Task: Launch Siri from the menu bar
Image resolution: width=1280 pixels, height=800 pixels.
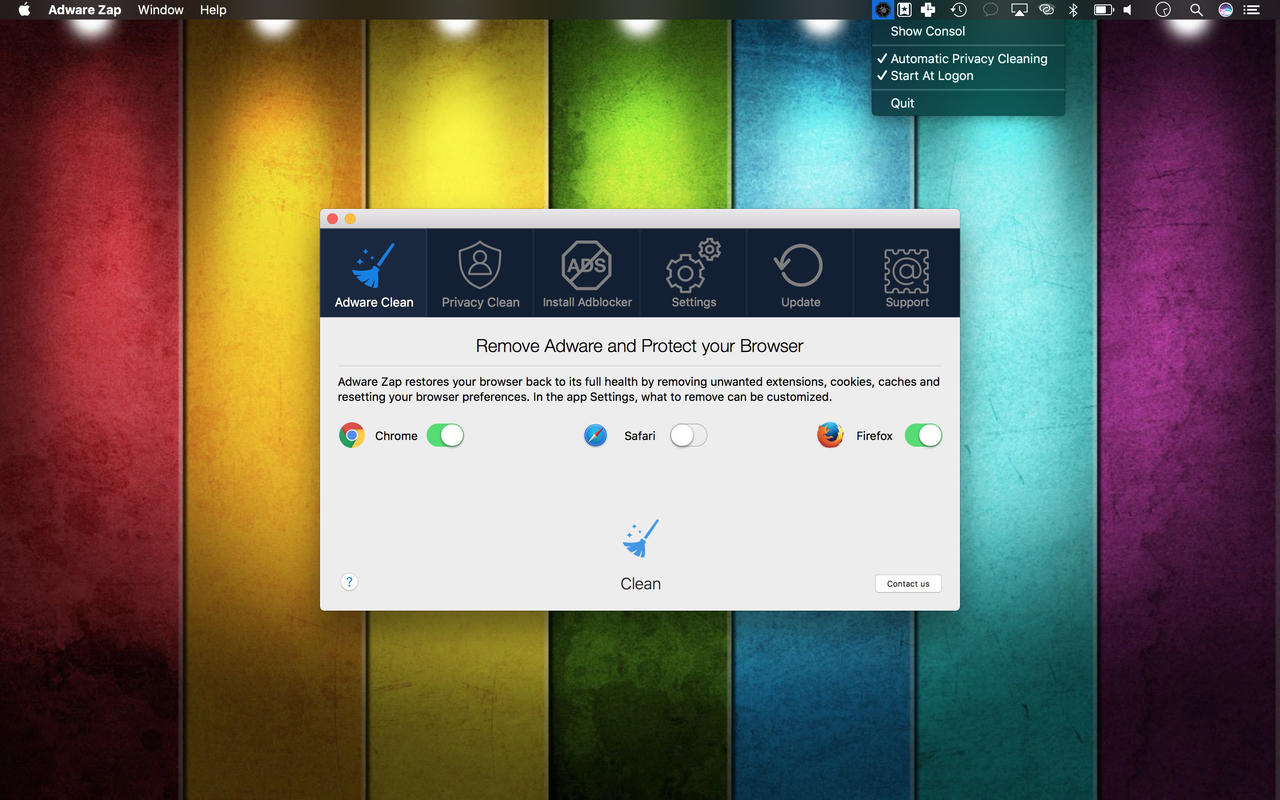Action: point(1225,10)
